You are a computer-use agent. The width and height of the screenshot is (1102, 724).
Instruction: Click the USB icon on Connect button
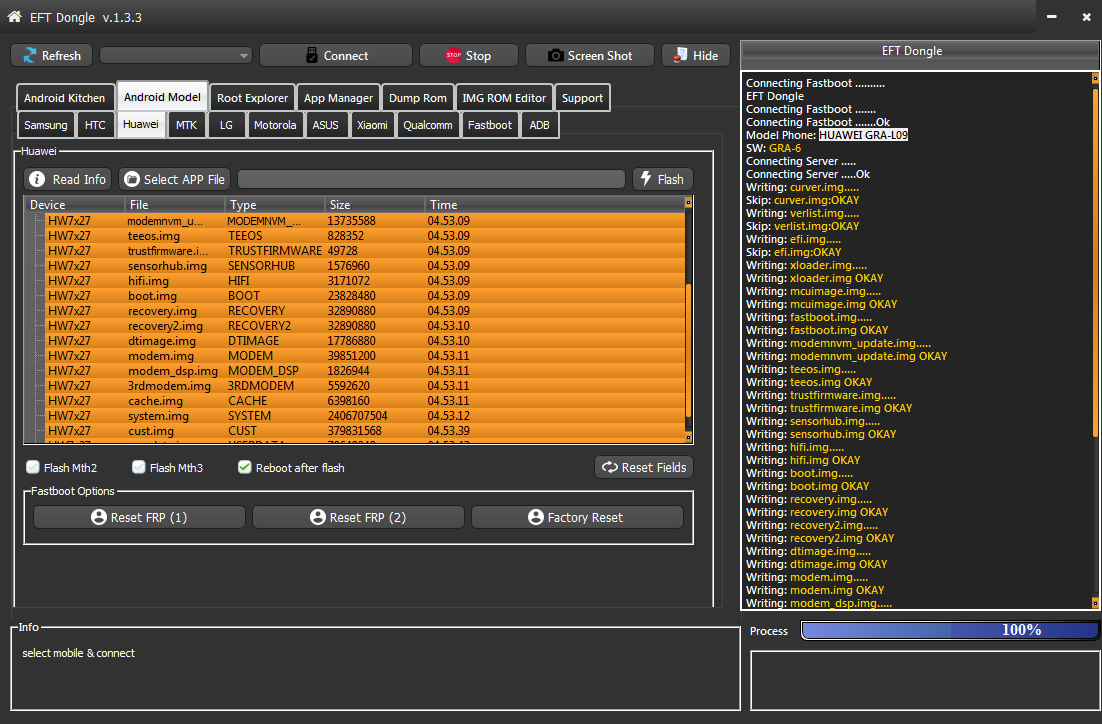[x=312, y=56]
